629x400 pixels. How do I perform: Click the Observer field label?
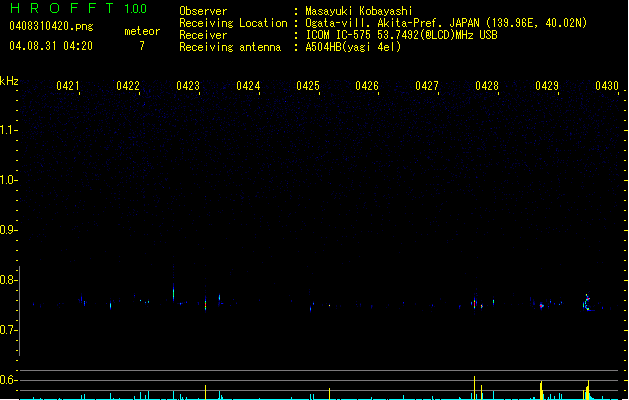tap(203, 11)
